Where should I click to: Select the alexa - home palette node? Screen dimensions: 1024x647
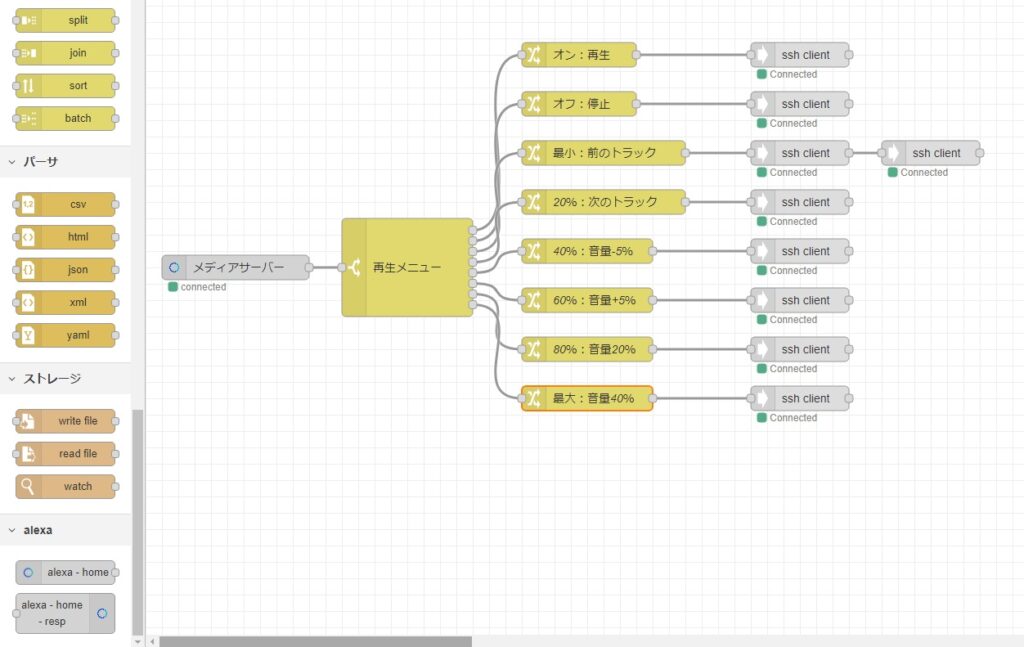(x=65, y=573)
